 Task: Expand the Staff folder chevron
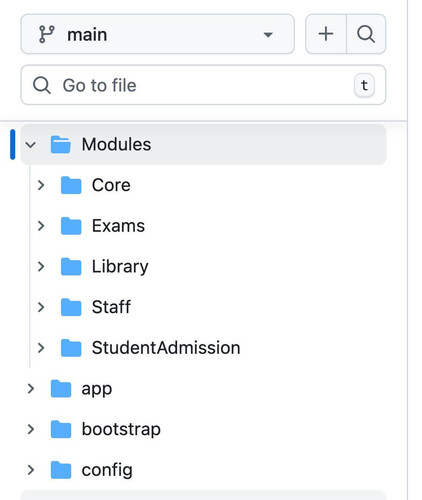[x=41, y=307]
